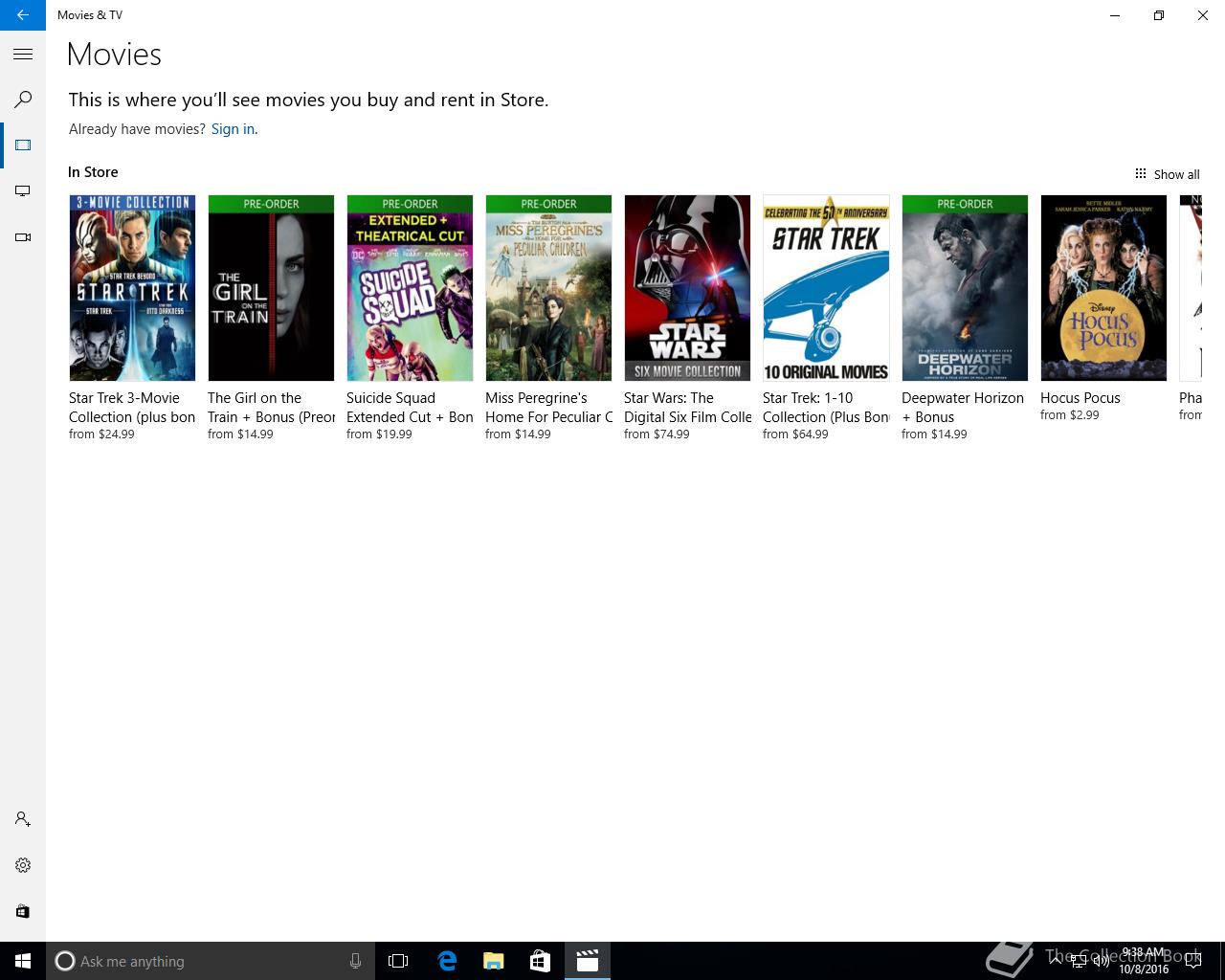This screenshot has width=1225, height=980.
Task: Open File Explorer from taskbar
Action: pyautogui.click(x=494, y=961)
